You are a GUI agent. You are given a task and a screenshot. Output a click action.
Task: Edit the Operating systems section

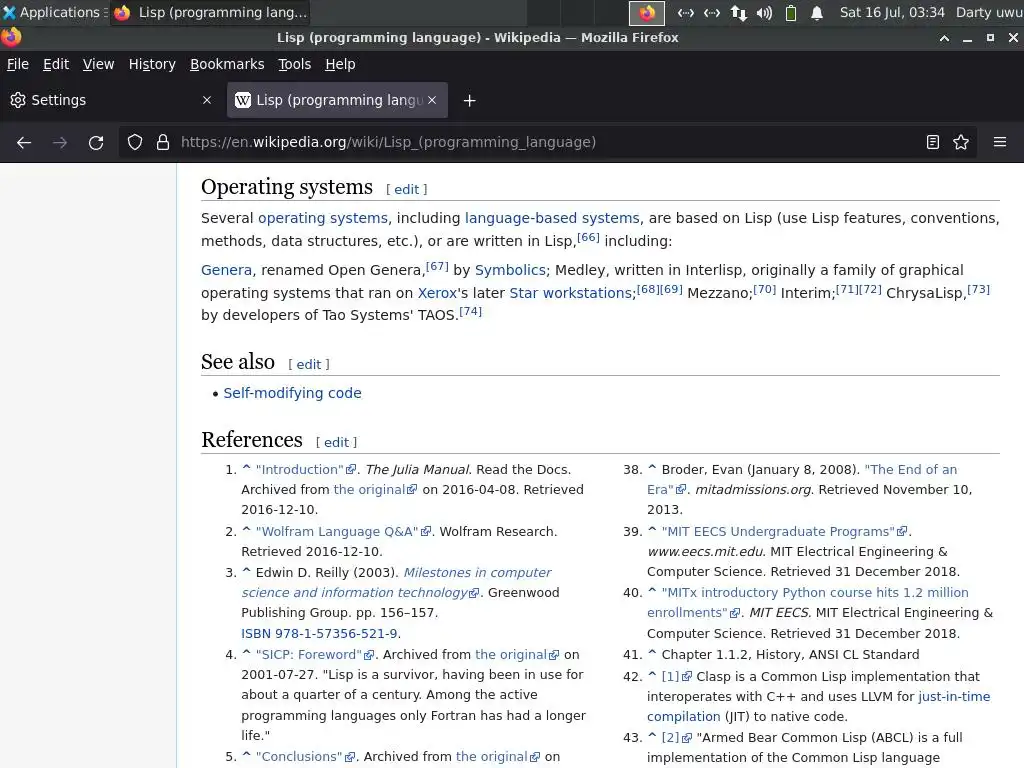pos(406,189)
